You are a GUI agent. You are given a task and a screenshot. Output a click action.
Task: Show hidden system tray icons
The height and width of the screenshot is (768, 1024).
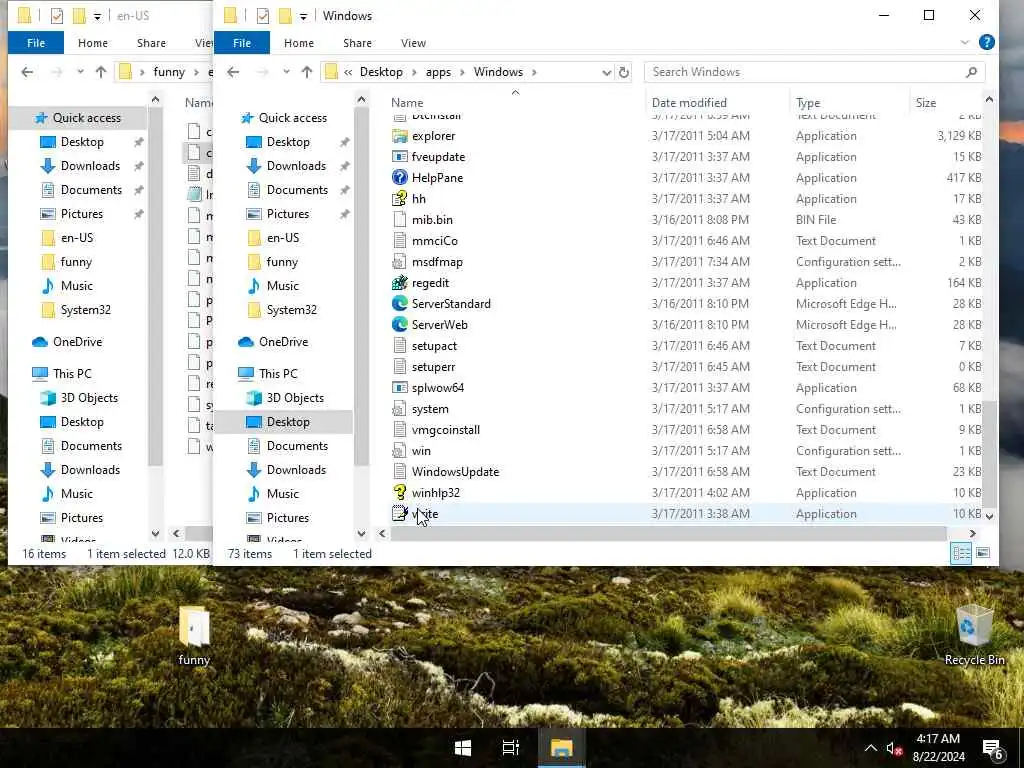click(x=871, y=748)
